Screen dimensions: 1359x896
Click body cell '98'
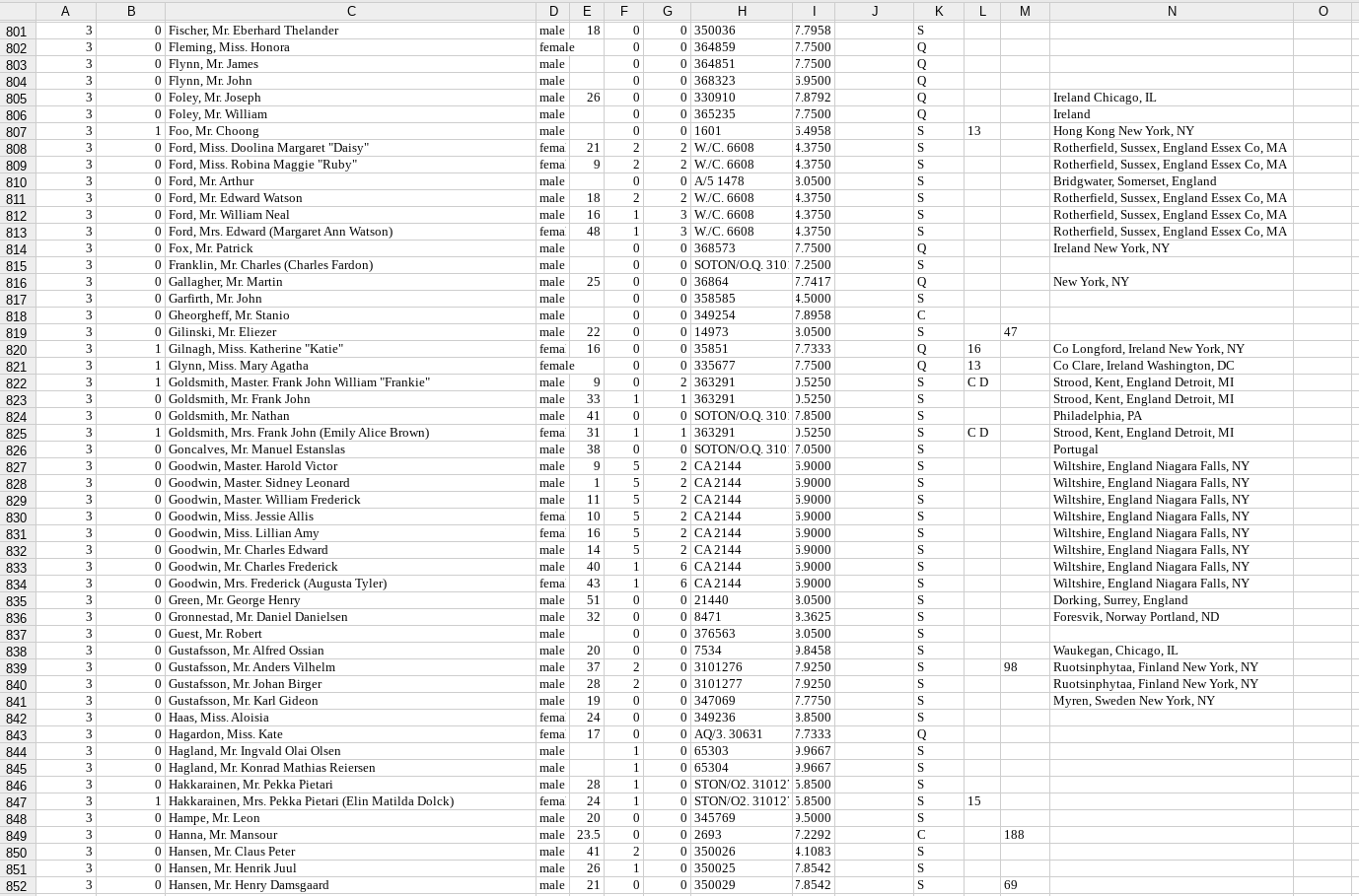[1025, 667]
